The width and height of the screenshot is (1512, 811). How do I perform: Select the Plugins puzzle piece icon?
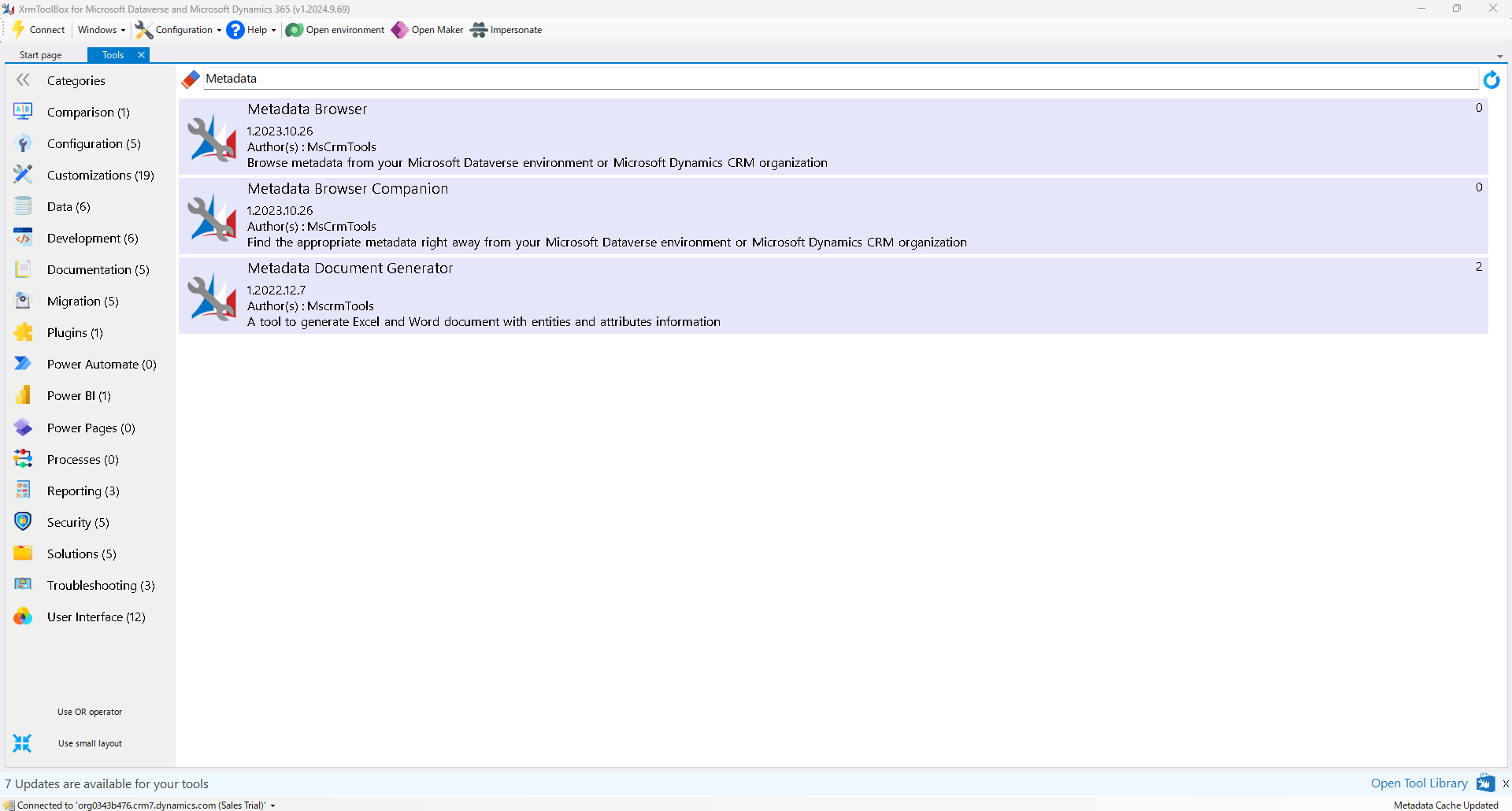(x=23, y=332)
